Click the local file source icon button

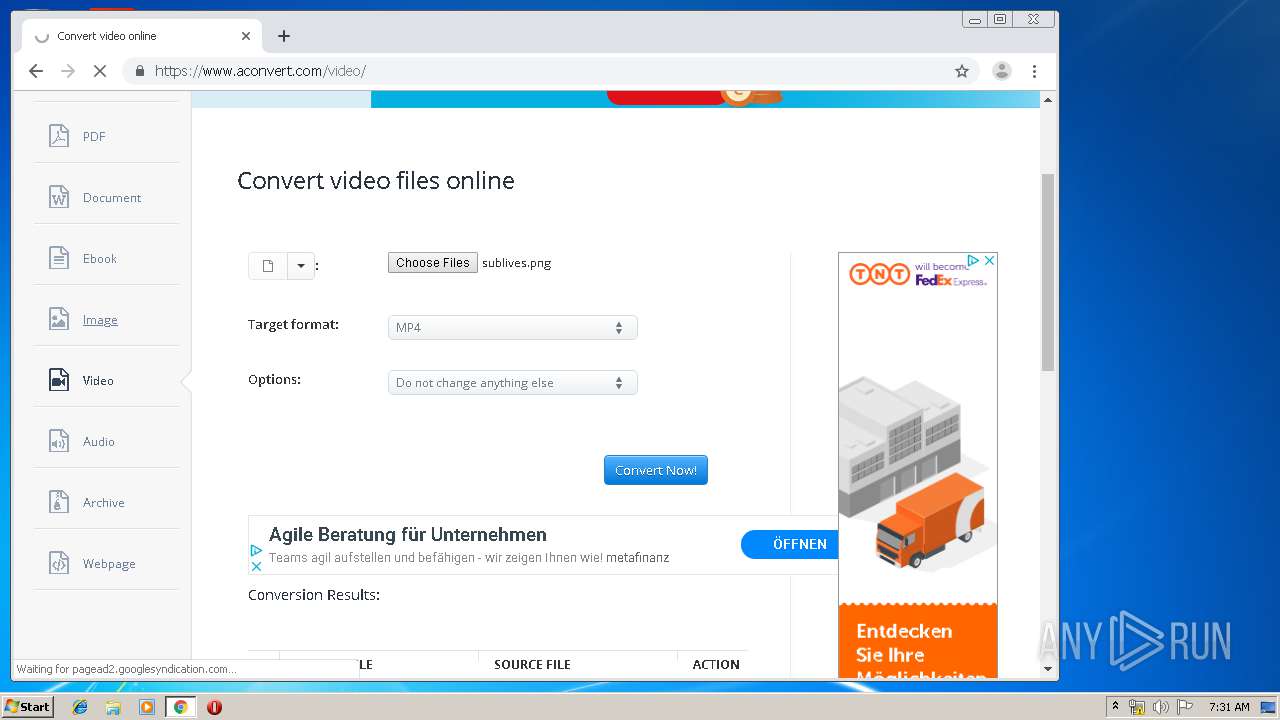[x=268, y=265]
